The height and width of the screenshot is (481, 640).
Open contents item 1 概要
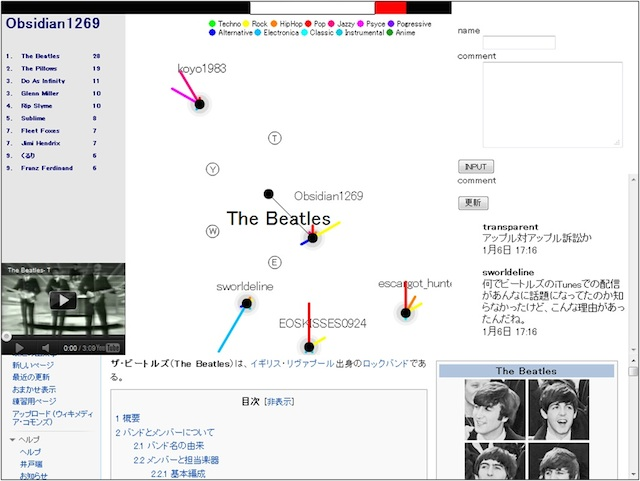click(128, 418)
